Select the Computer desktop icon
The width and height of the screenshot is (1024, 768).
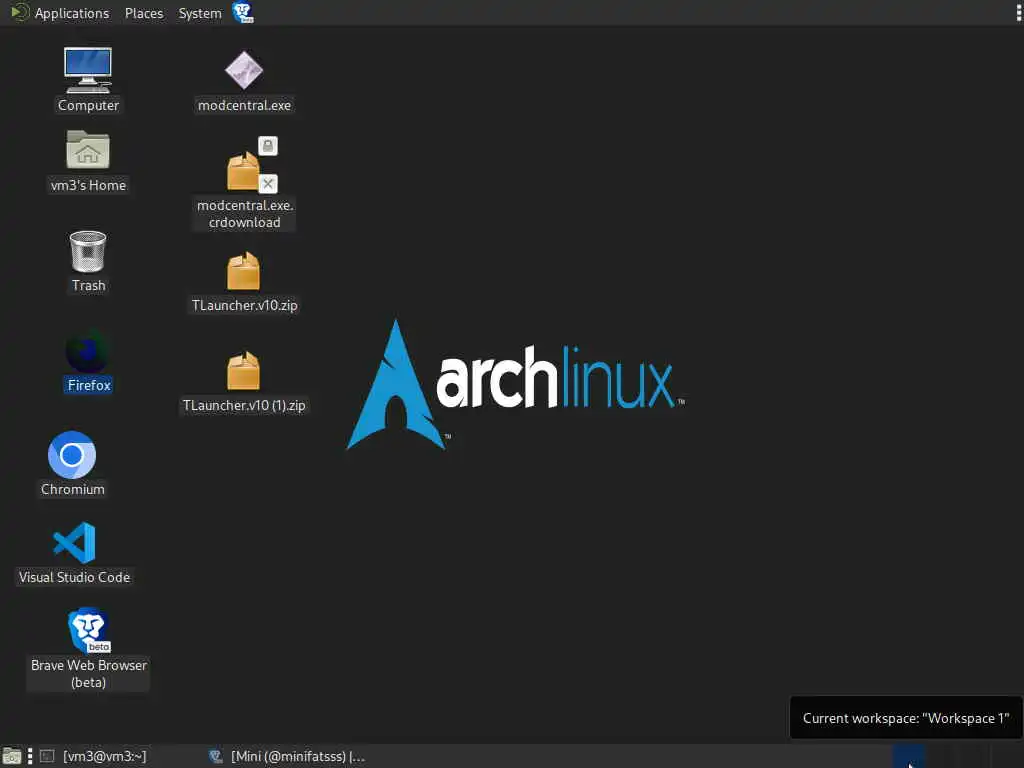point(88,71)
